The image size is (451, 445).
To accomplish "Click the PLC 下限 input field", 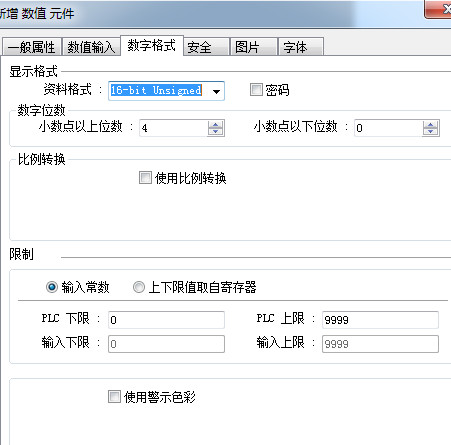I will pos(166,320).
